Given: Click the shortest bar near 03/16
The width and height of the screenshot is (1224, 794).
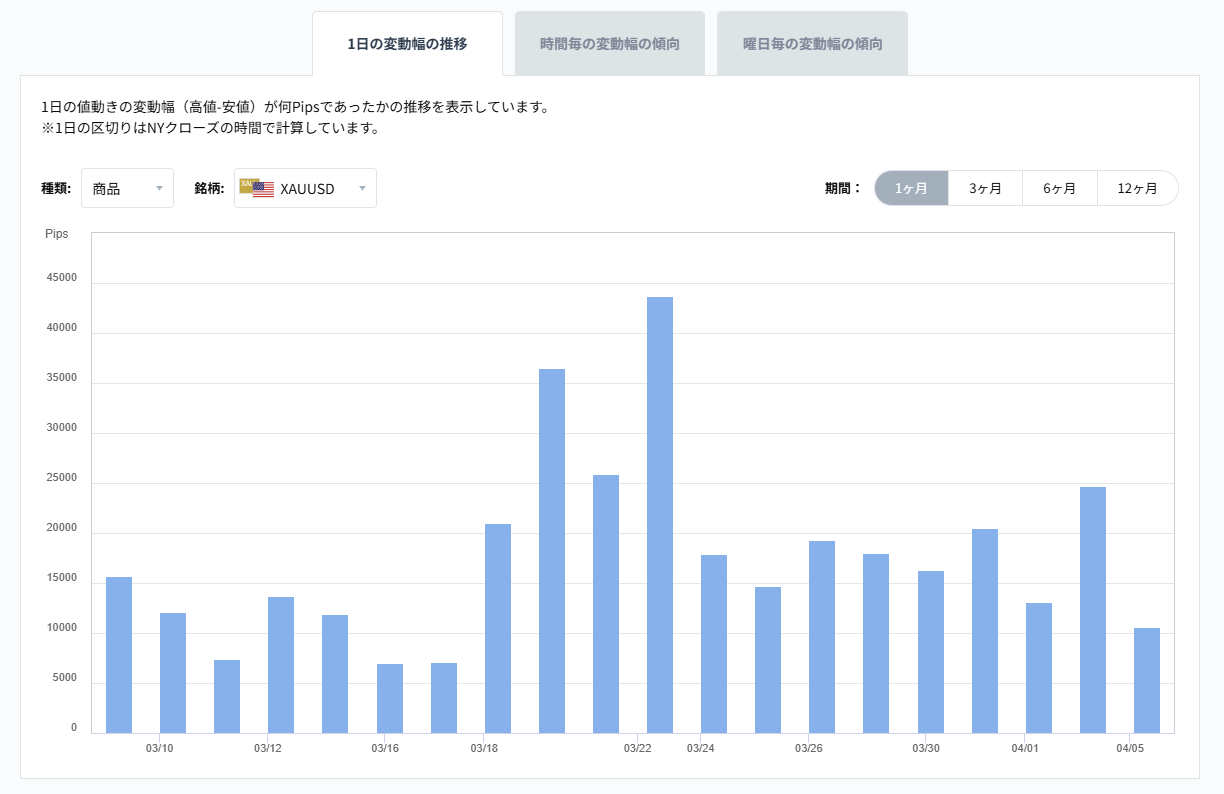Looking at the screenshot, I should (388, 695).
